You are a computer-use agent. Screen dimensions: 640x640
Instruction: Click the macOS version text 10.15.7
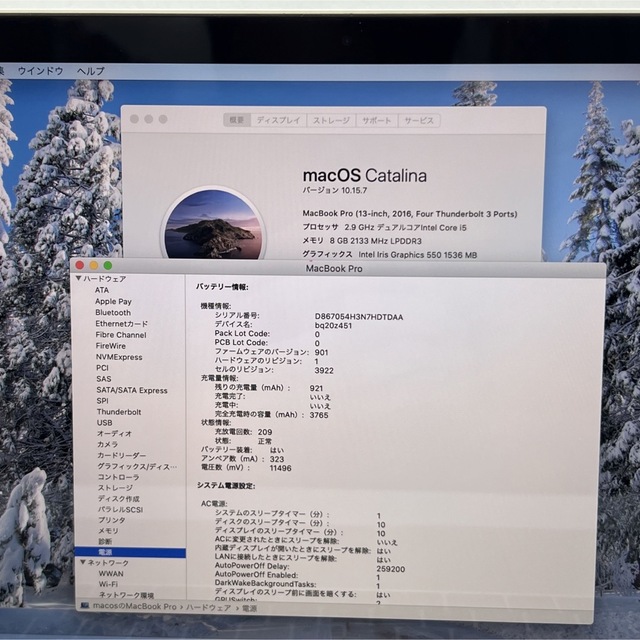354,190
